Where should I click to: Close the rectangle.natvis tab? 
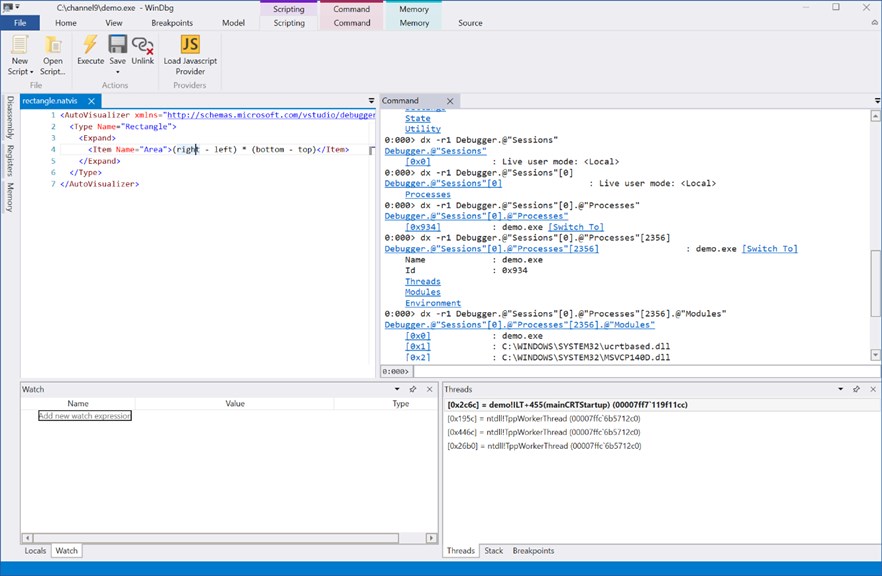point(91,101)
